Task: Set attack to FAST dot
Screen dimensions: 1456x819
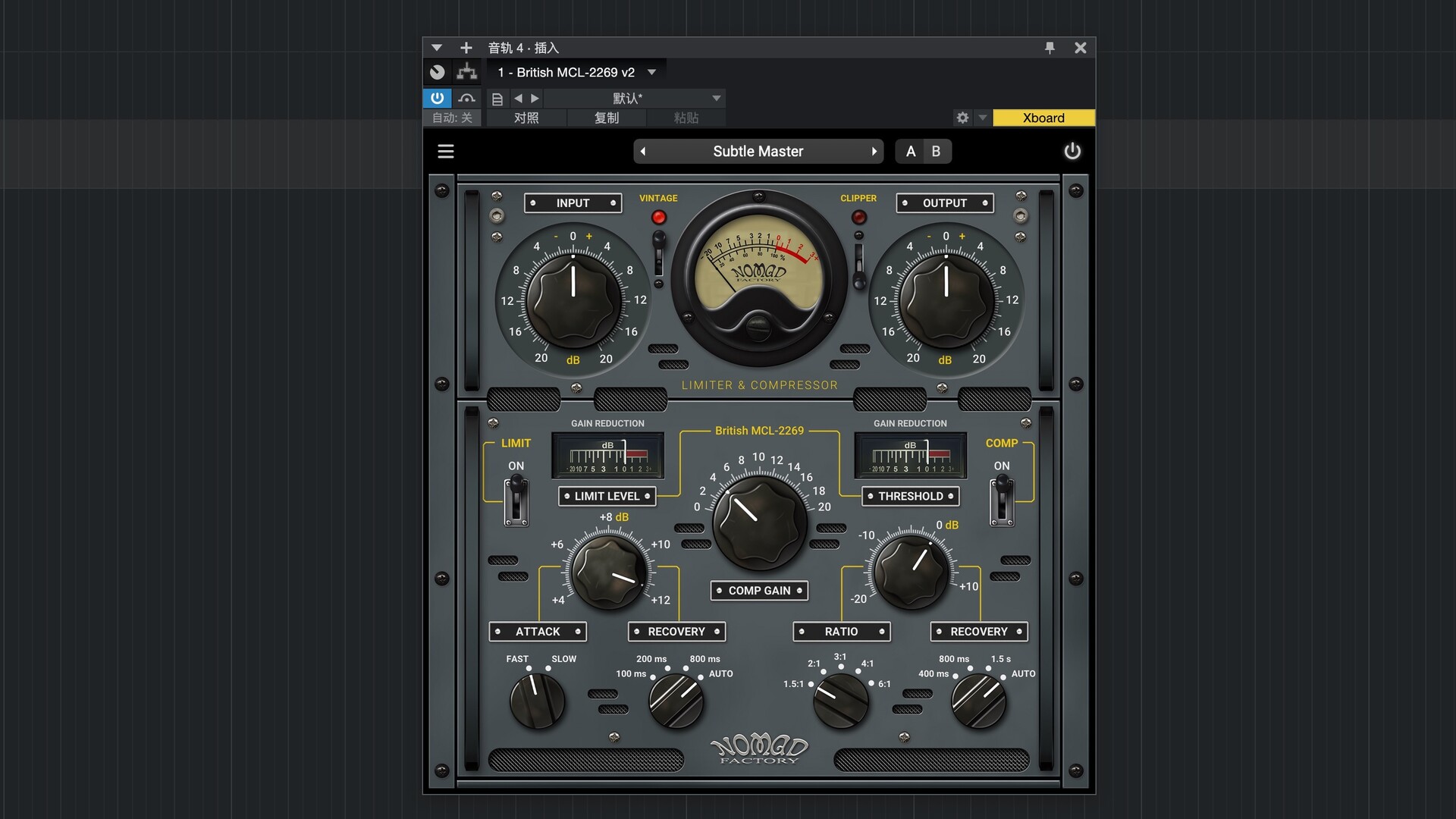Action: tap(529, 668)
